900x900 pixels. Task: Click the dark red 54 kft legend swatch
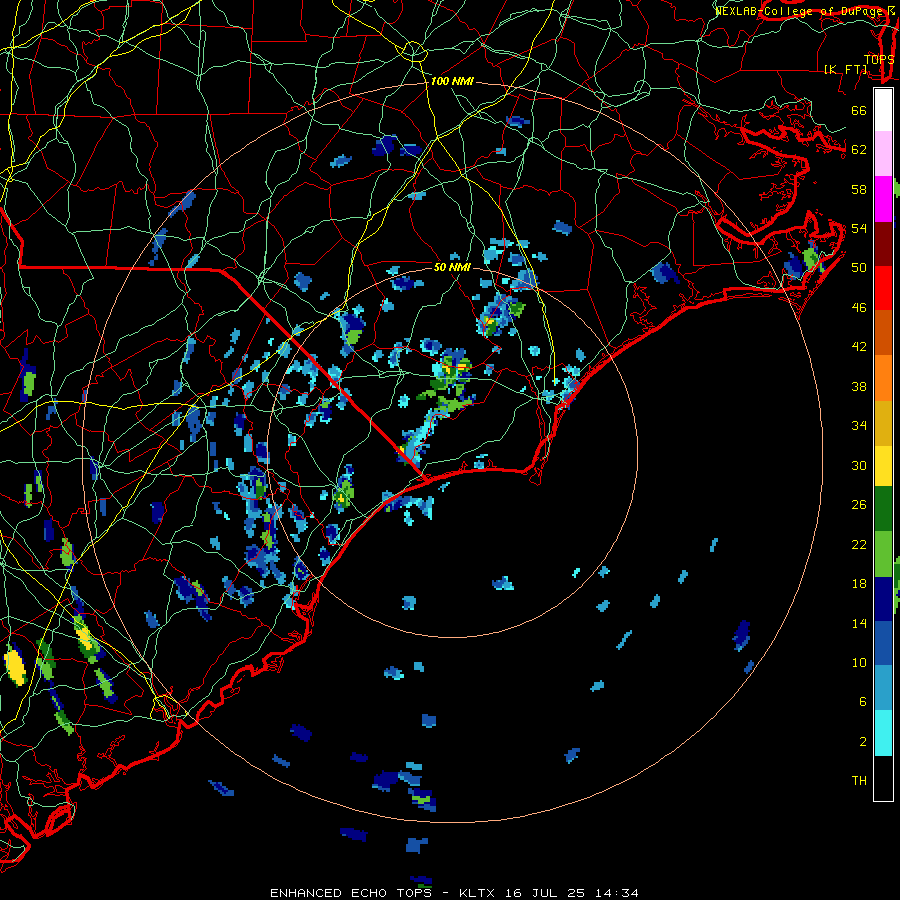(883, 244)
